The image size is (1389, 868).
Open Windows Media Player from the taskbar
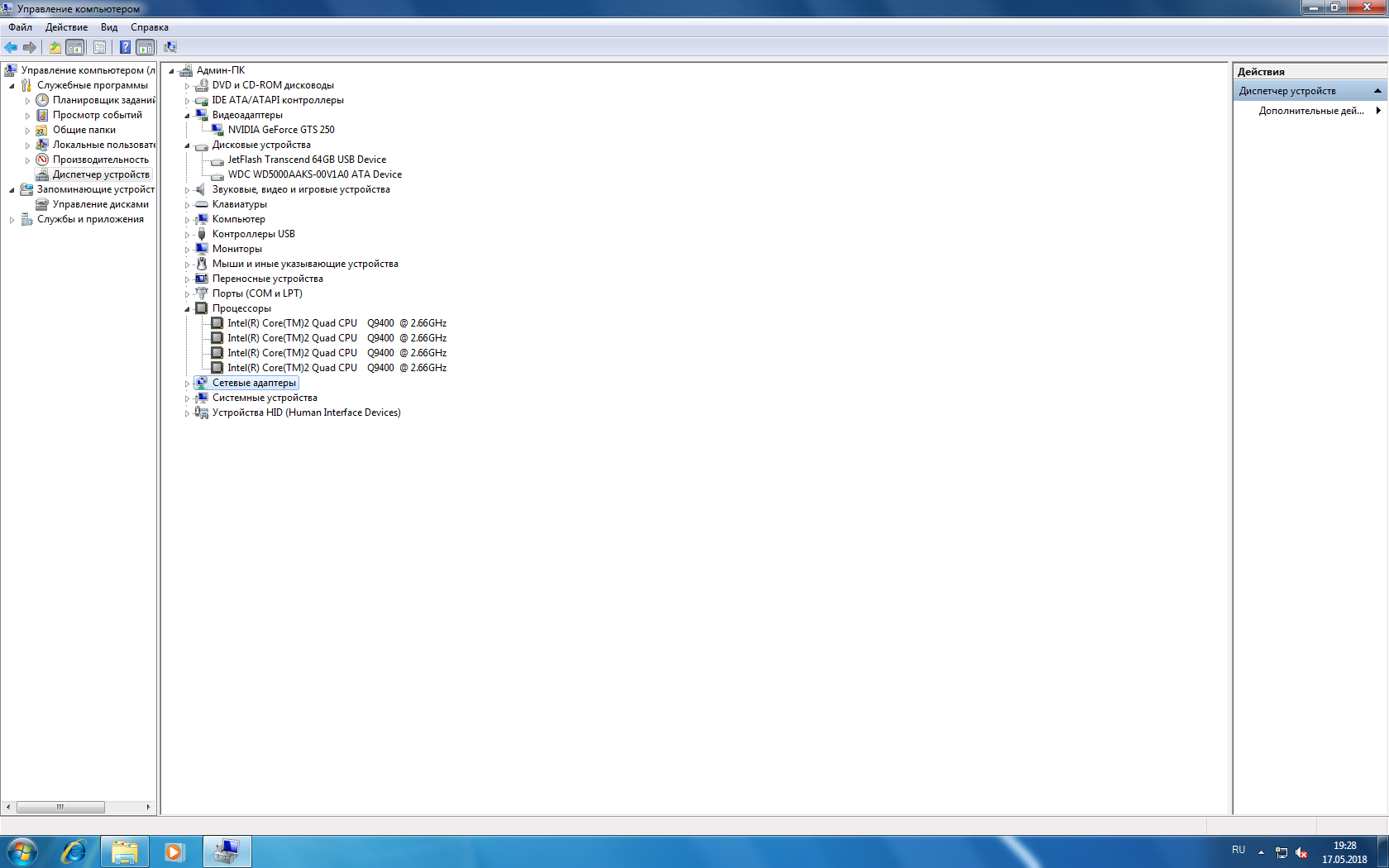tap(174, 851)
